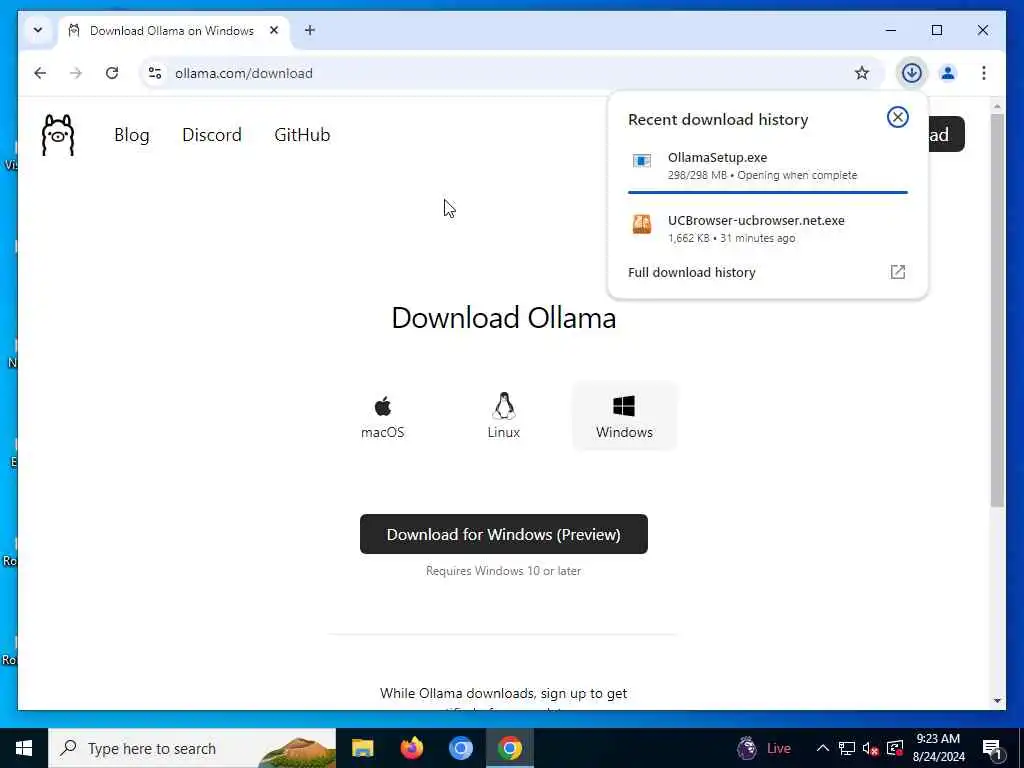This screenshot has height=768, width=1024.
Task: Open File Explorer from the taskbar
Action: point(362,748)
